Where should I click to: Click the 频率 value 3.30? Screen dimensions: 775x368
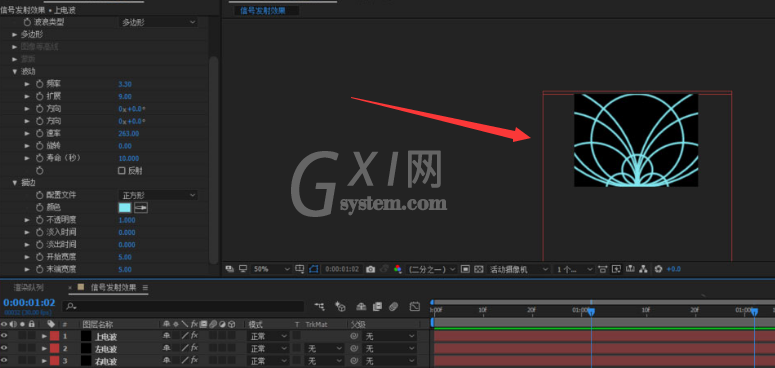coord(125,84)
